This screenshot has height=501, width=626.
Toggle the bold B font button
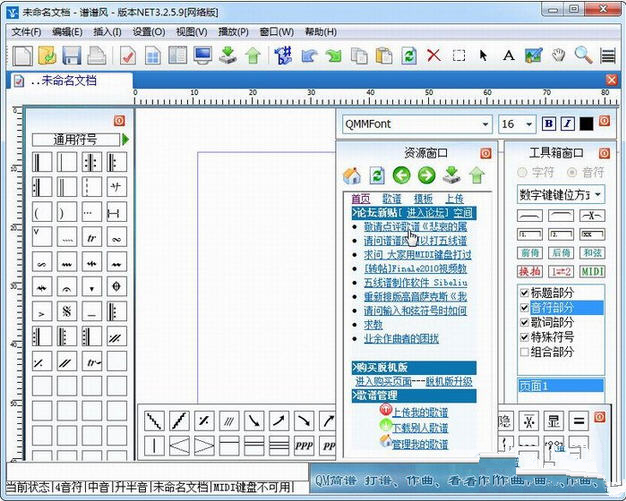click(x=548, y=124)
